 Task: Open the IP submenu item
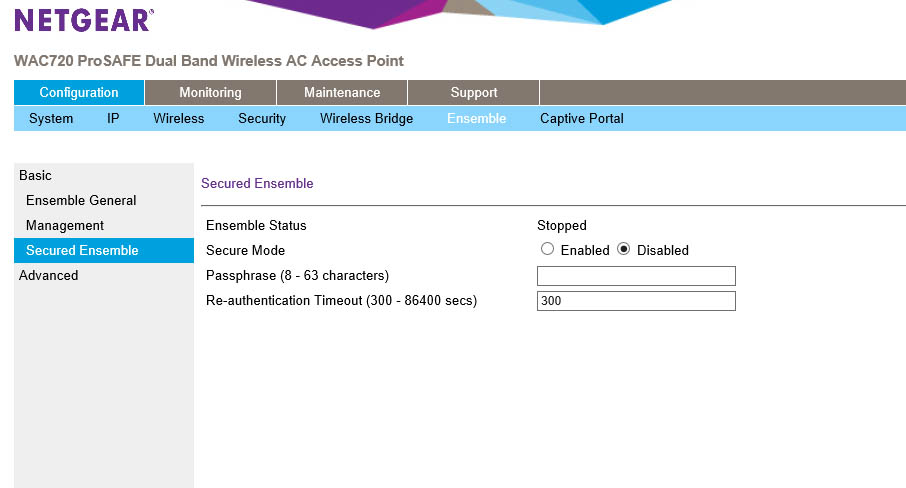tap(113, 118)
